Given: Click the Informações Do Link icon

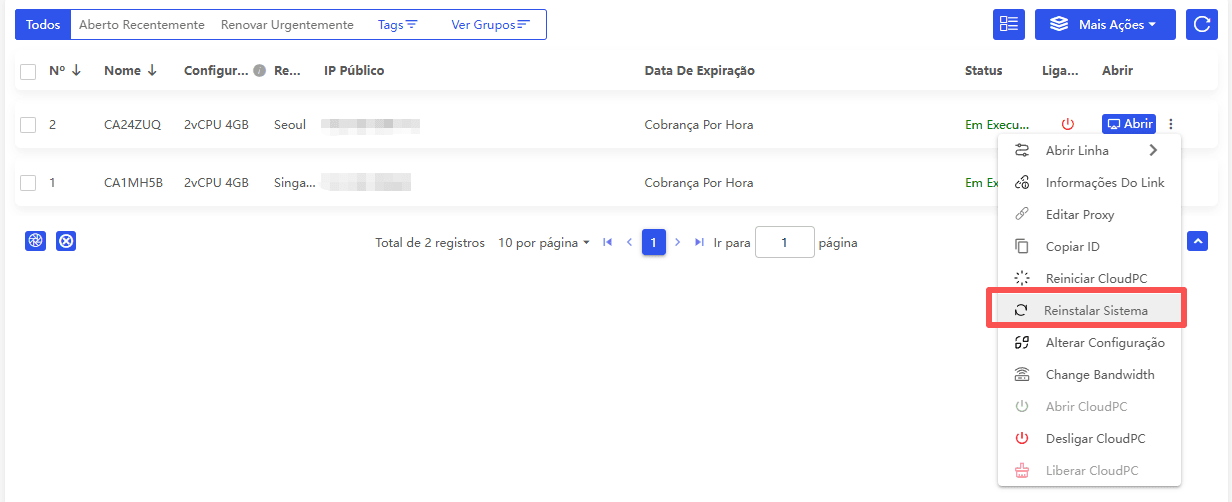Looking at the screenshot, I should (x=1022, y=183).
